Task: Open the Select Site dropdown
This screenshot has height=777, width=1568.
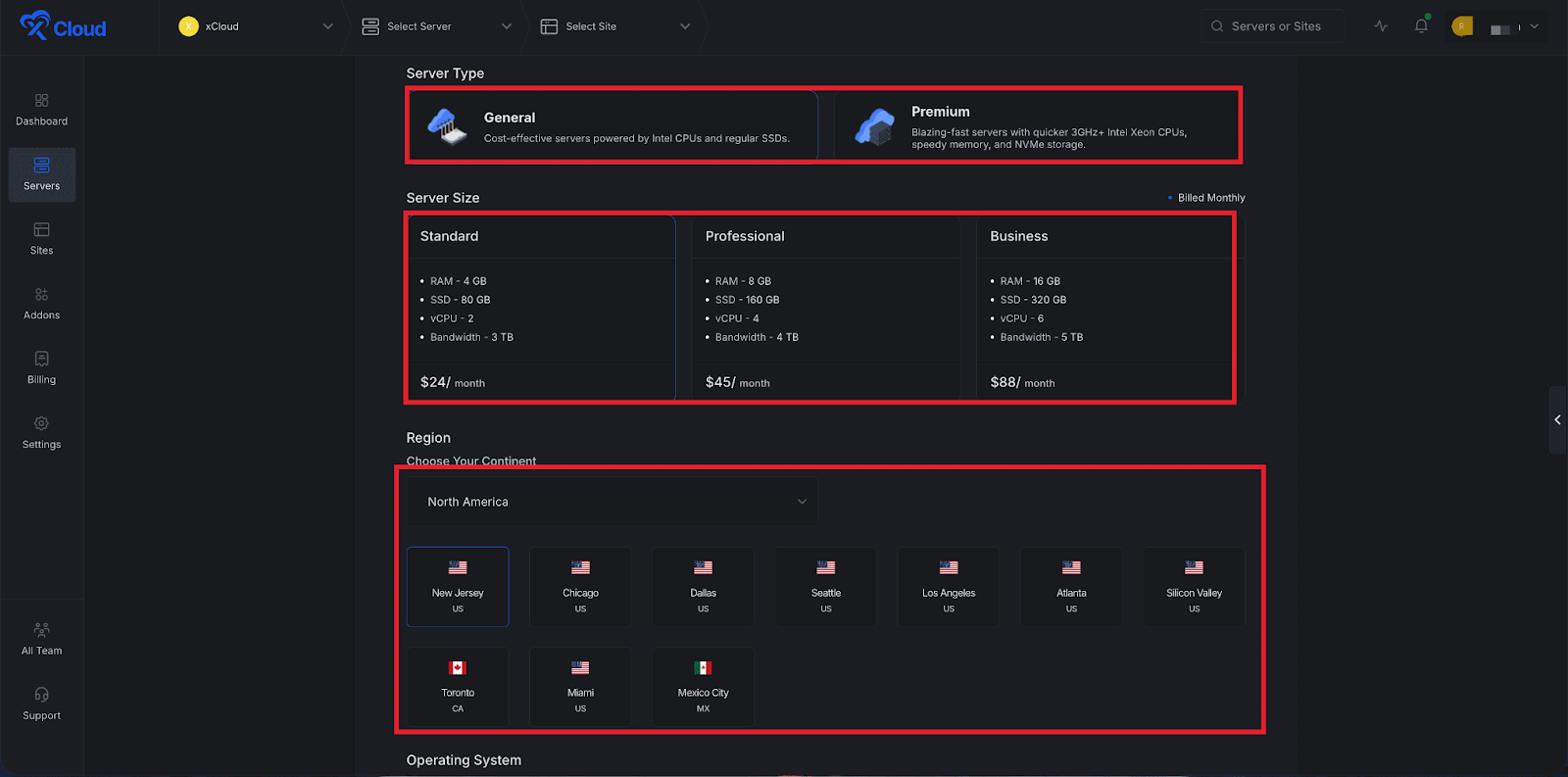Action: point(615,26)
